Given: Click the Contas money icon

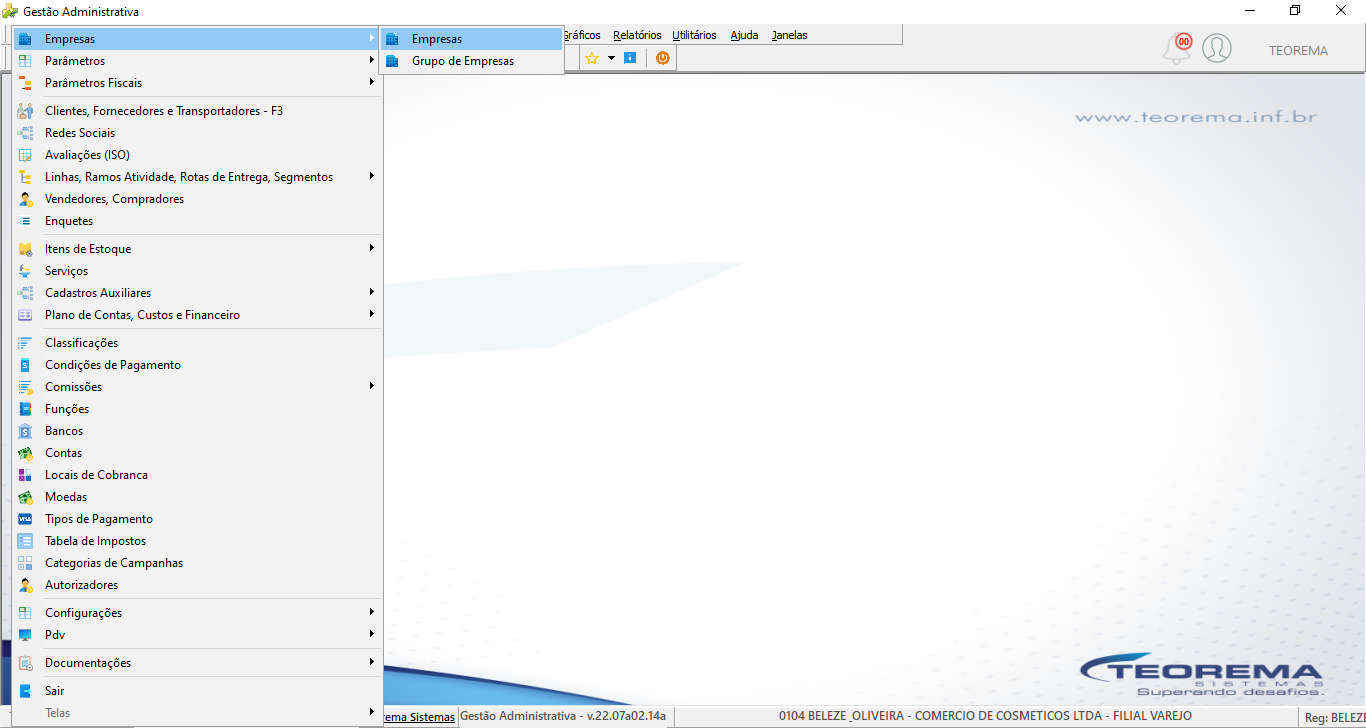Looking at the screenshot, I should pos(25,453).
